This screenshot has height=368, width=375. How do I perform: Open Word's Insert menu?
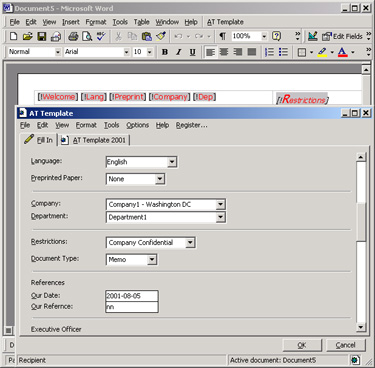pos(71,22)
